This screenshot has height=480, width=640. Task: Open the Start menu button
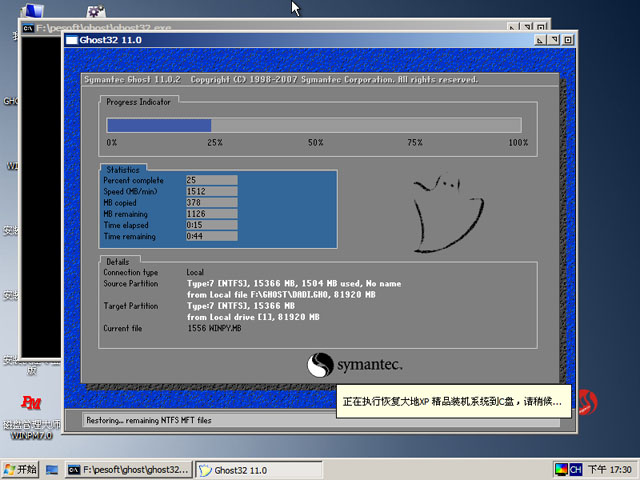click(20, 469)
